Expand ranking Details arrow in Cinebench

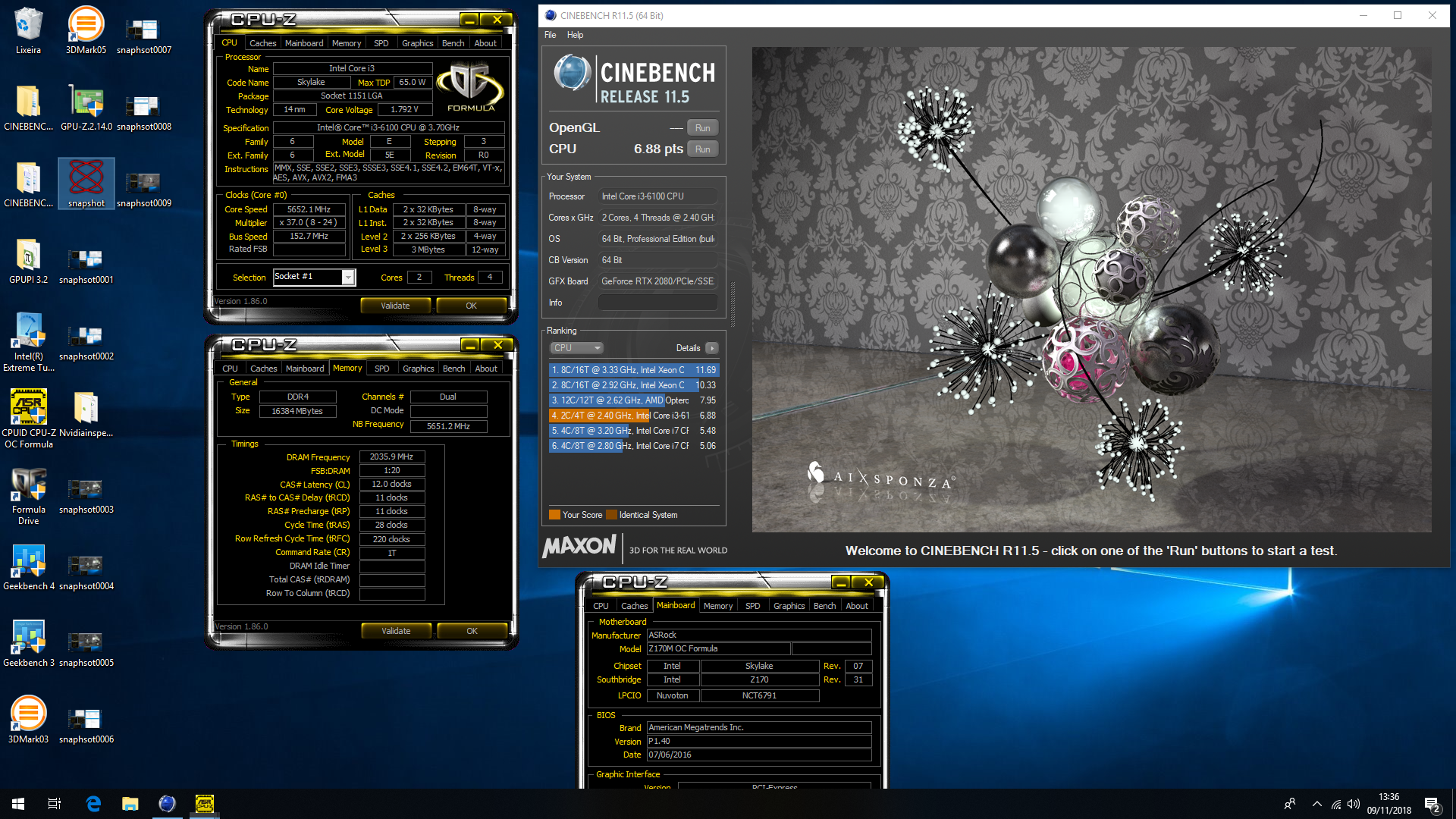[711, 348]
